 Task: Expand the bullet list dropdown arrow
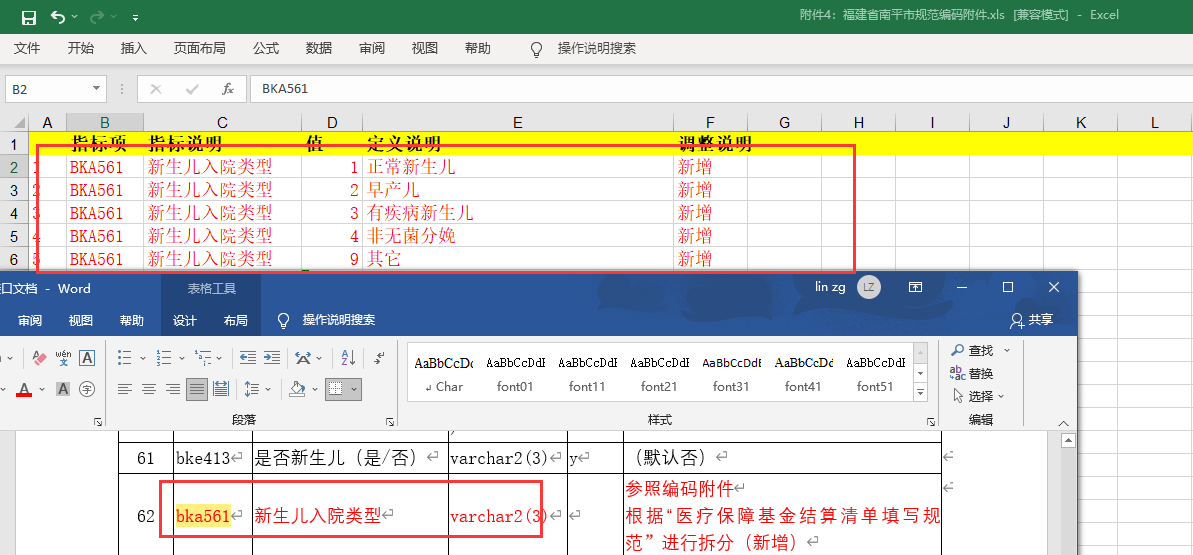click(x=143, y=357)
